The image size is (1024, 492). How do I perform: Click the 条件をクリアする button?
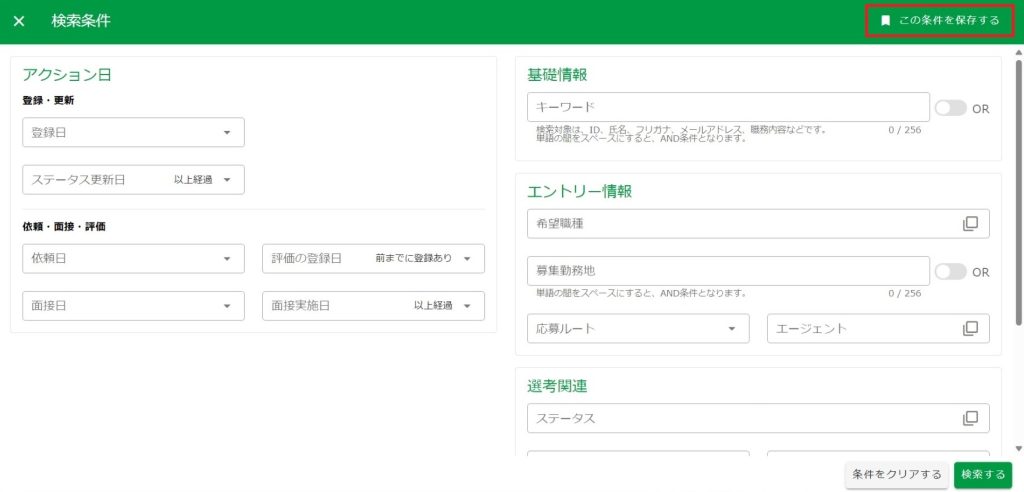point(896,474)
